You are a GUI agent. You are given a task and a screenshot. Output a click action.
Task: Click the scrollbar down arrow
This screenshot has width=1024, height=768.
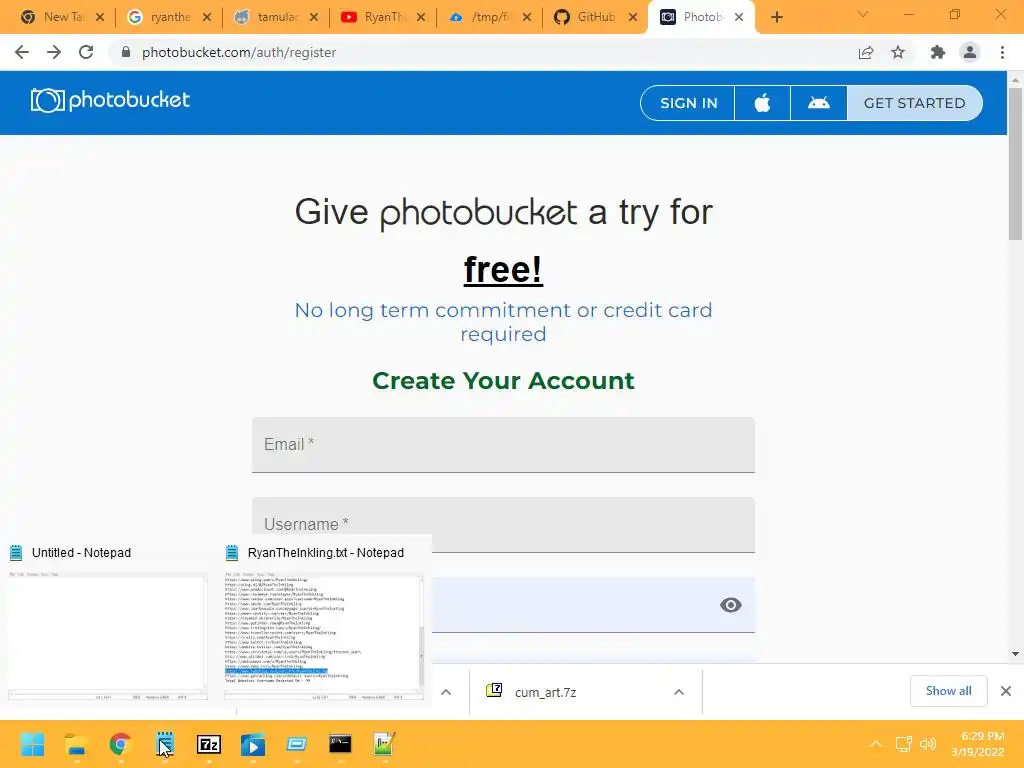click(1015, 654)
